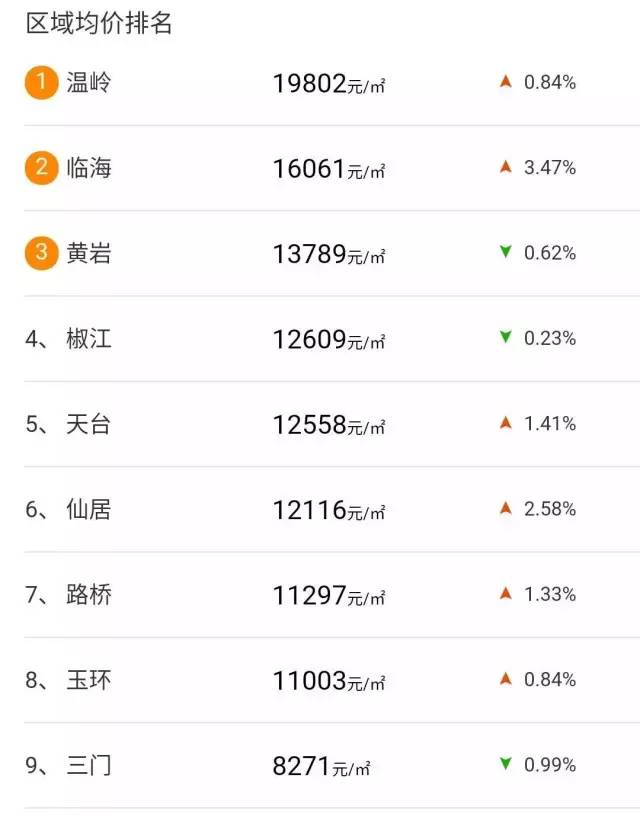
Task: Select the 12116 price for 仙居
Action: click(309, 510)
